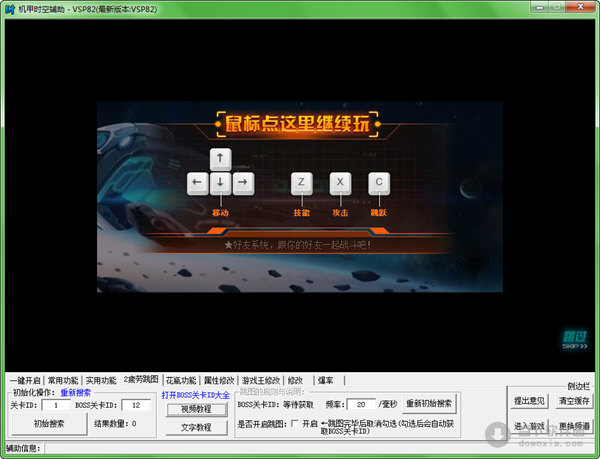
Task: Click the 跳过 SKIP icon
Action: pyautogui.click(x=574, y=340)
